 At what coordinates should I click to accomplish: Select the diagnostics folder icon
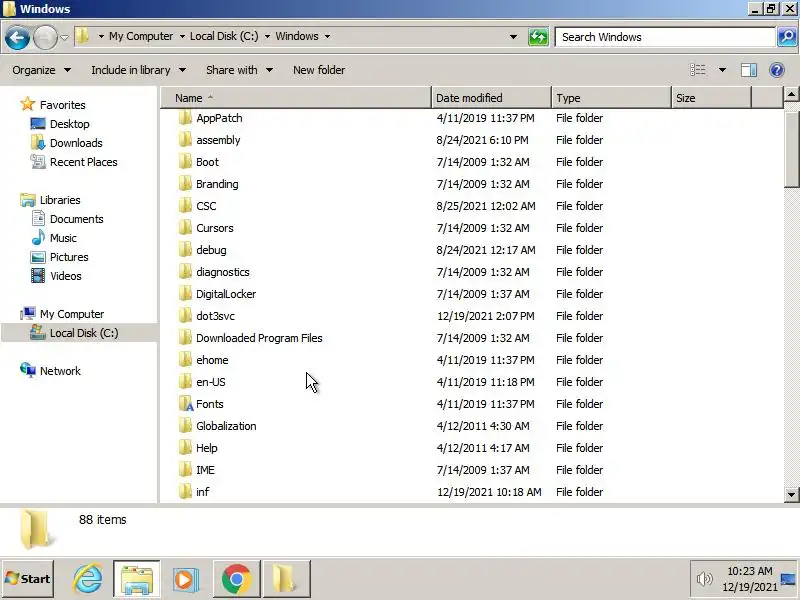point(185,271)
